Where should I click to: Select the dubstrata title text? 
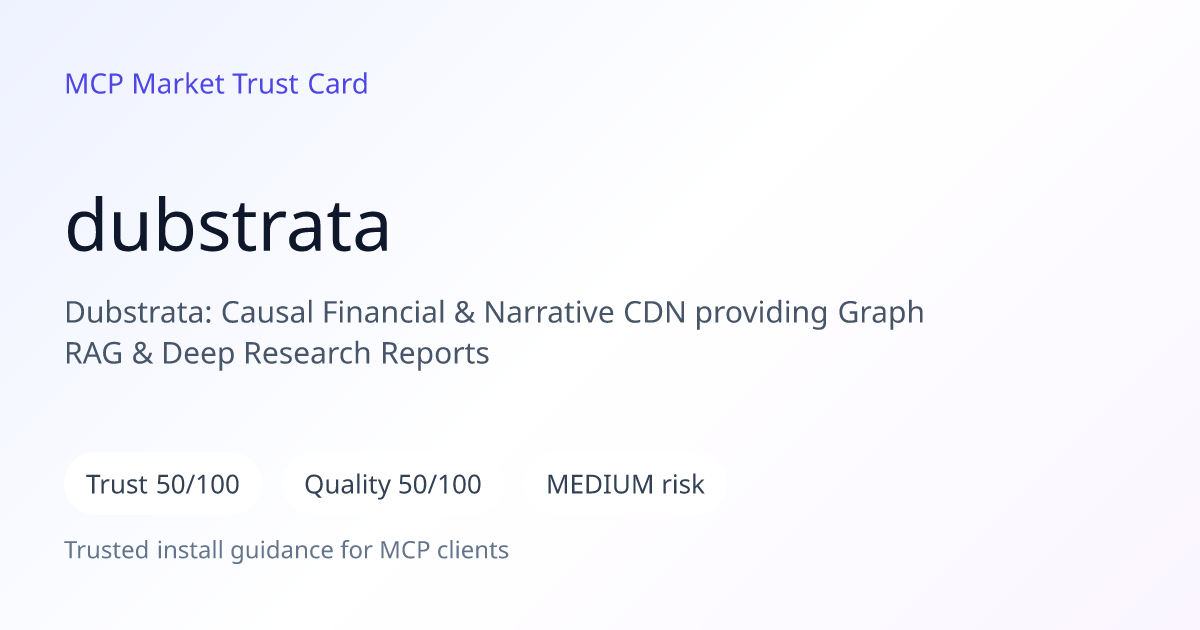tap(228, 225)
